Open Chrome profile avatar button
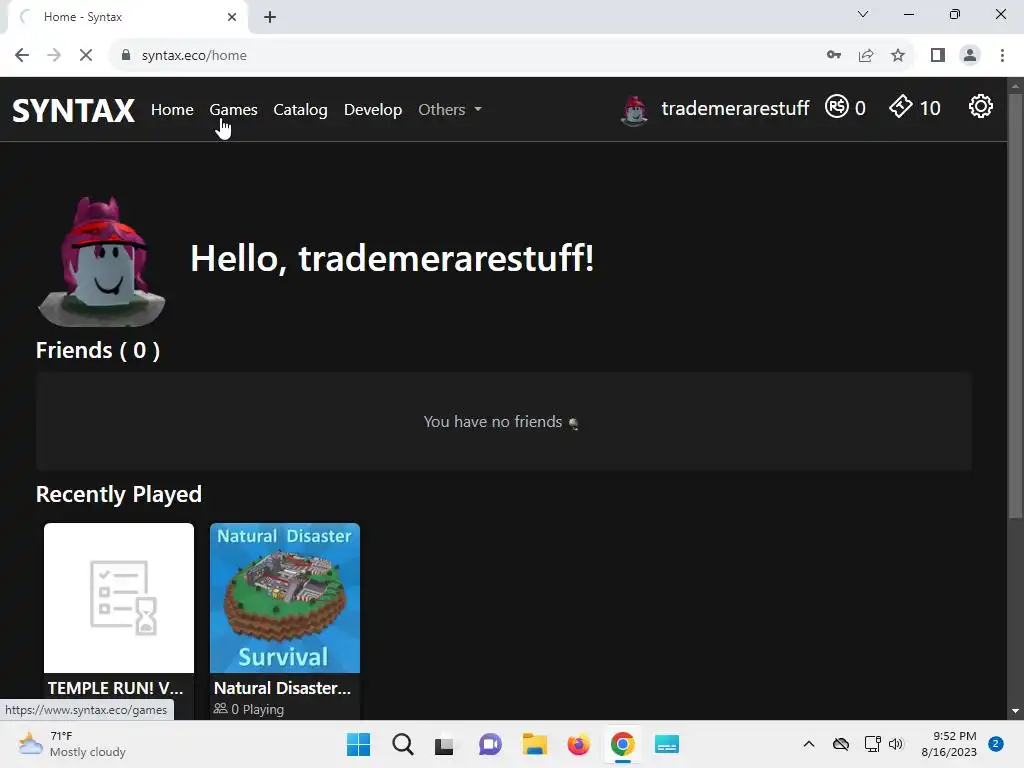The image size is (1024, 768). tap(970, 56)
